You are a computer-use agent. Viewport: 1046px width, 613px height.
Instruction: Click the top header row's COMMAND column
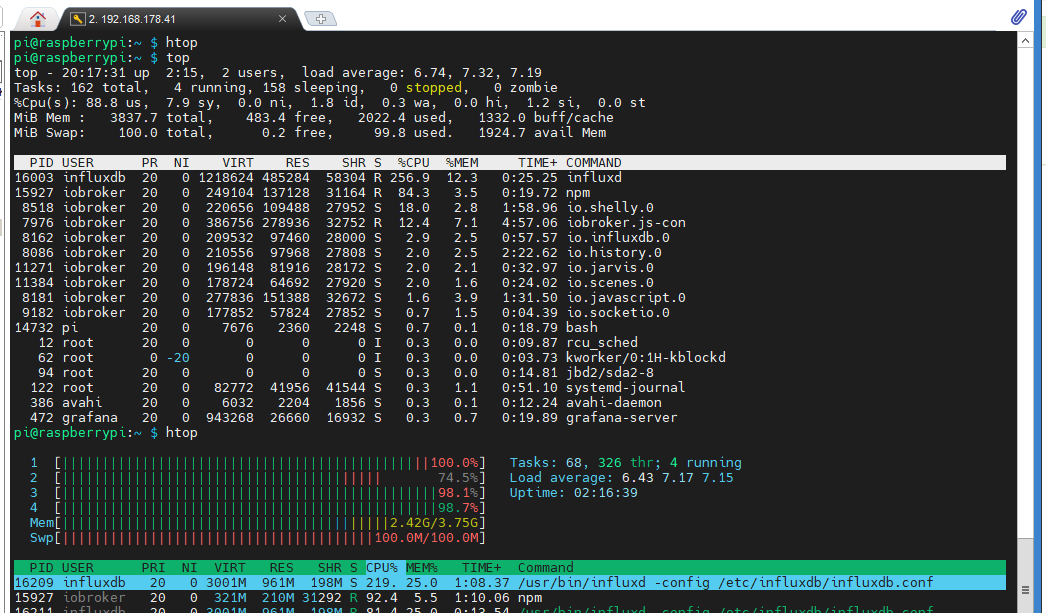[x=593, y=162]
